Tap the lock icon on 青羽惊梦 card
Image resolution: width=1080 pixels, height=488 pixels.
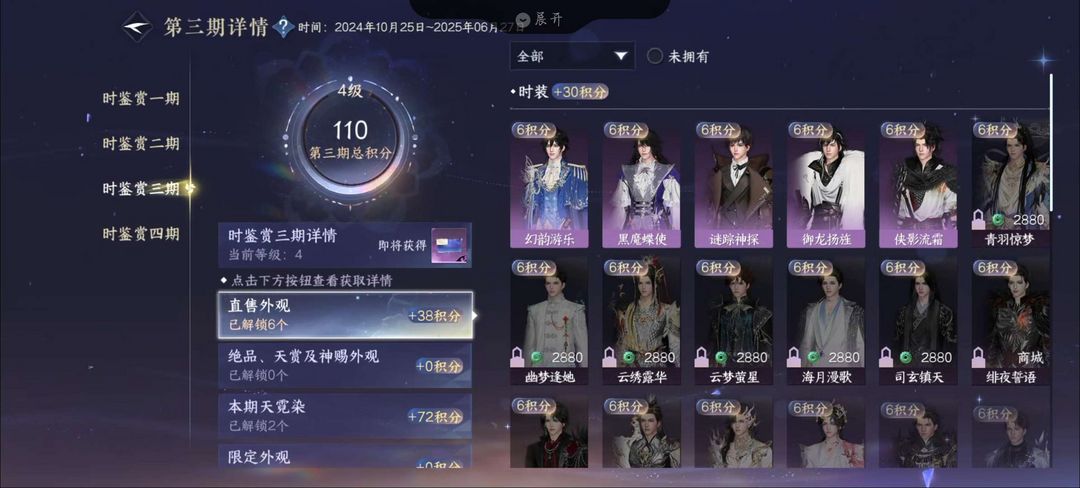(978, 220)
